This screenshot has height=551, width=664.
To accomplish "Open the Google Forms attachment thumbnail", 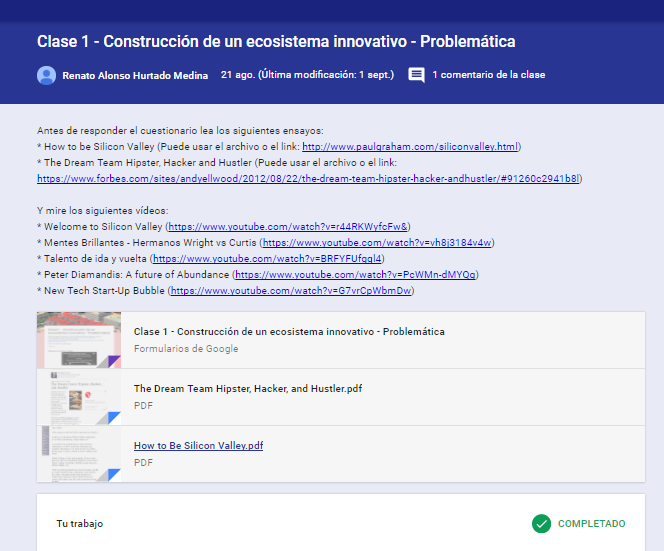I will click(x=79, y=340).
